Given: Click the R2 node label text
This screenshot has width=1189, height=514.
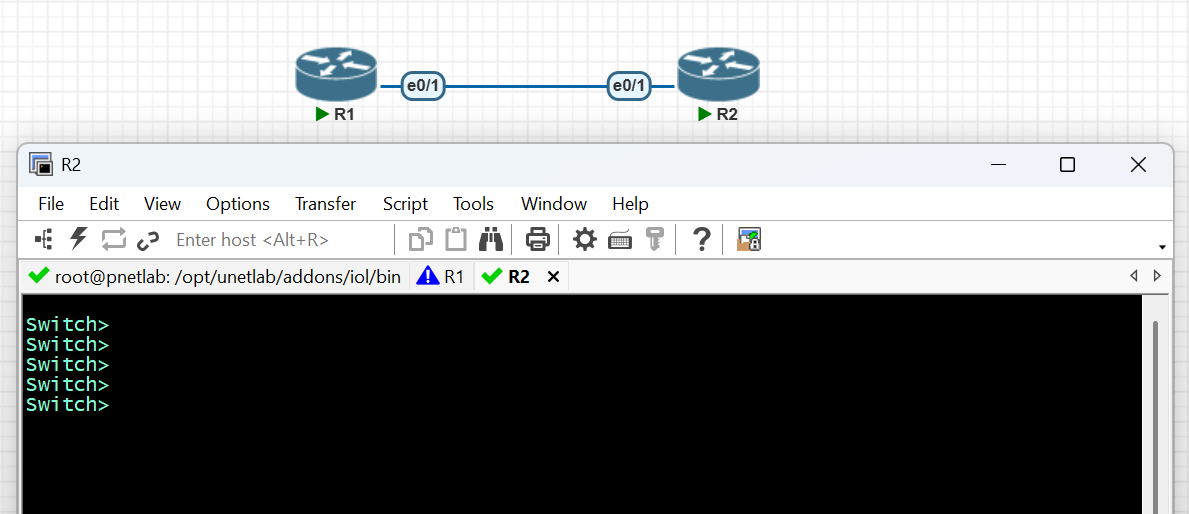Looking at the screenshot, I should (x=726, y=115).
